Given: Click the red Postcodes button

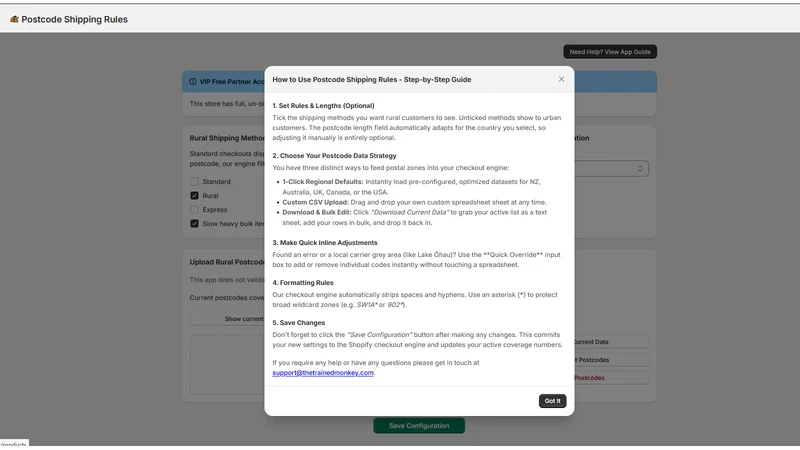Looking at the screenshot, I should (x=611, y=378).
